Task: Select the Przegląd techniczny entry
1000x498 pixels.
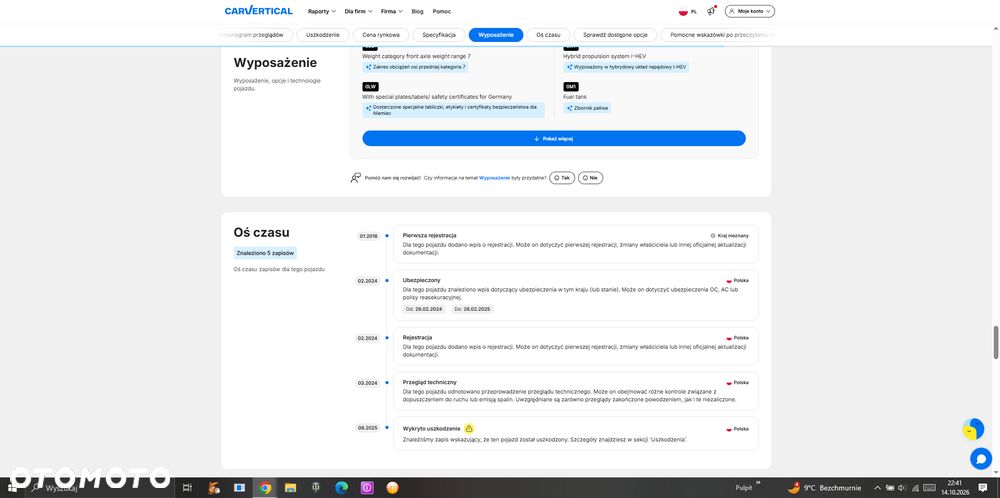Action: (576, 391)
